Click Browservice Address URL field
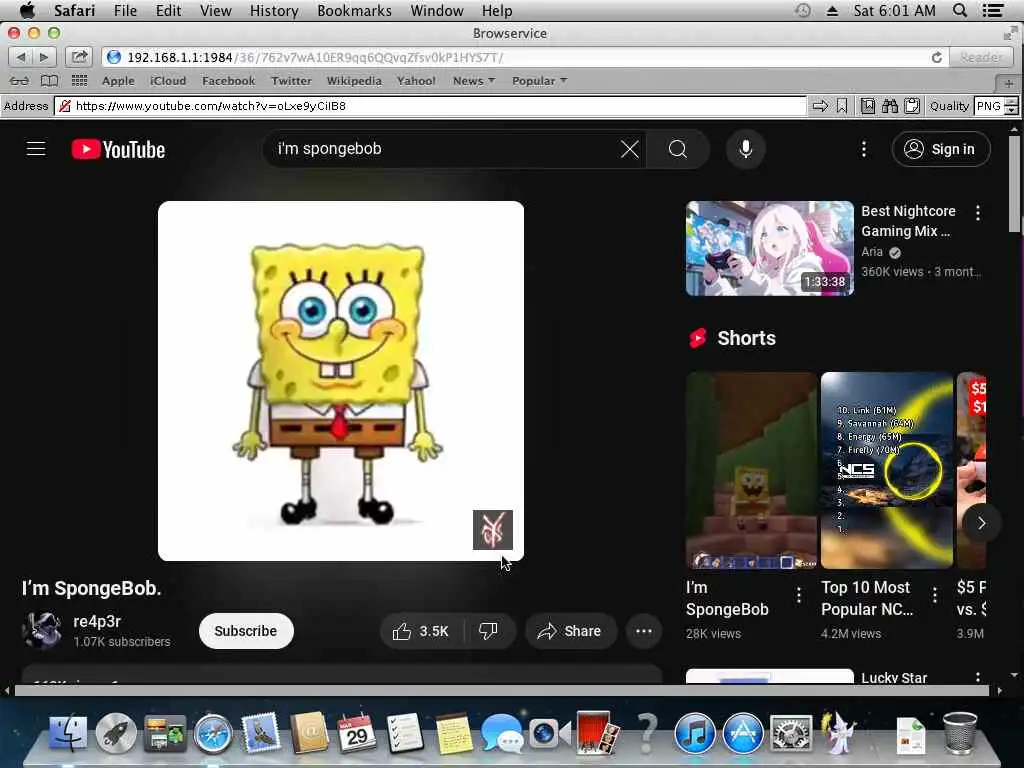Image resolution: width=1024 pixels, height=768 pixels. point(430,106)
